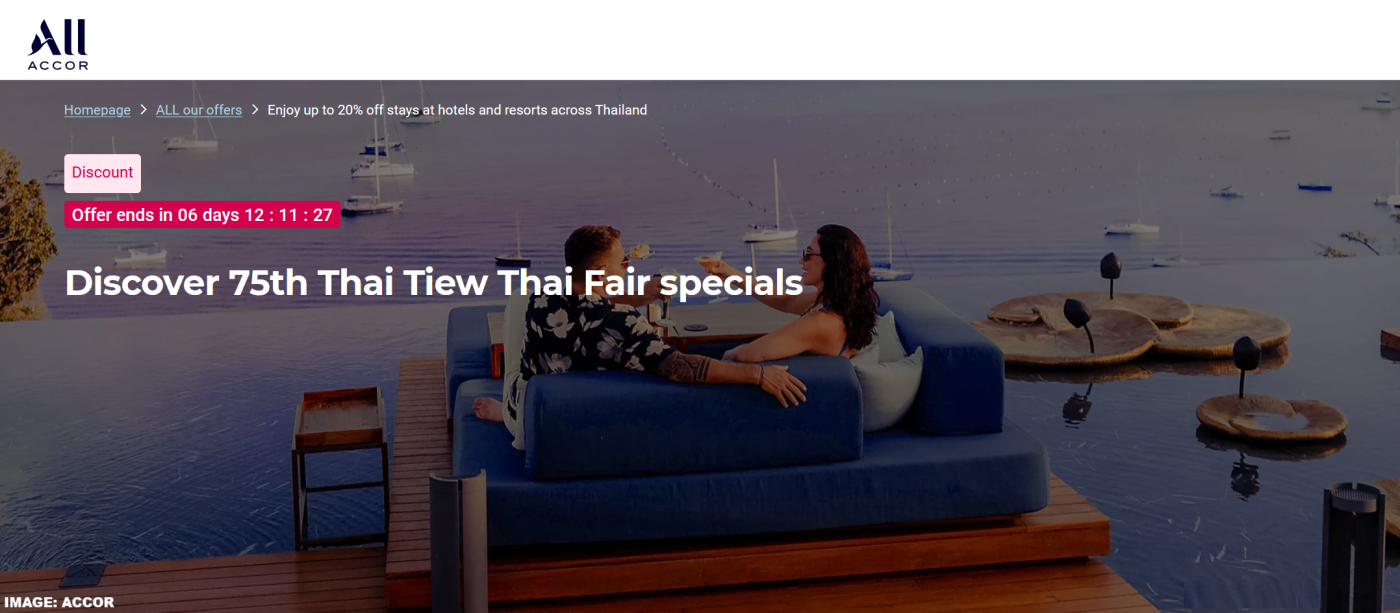Click the chevron after Homepage breadcrumb
1400x613 pixels.
click(x=144, y=110)
